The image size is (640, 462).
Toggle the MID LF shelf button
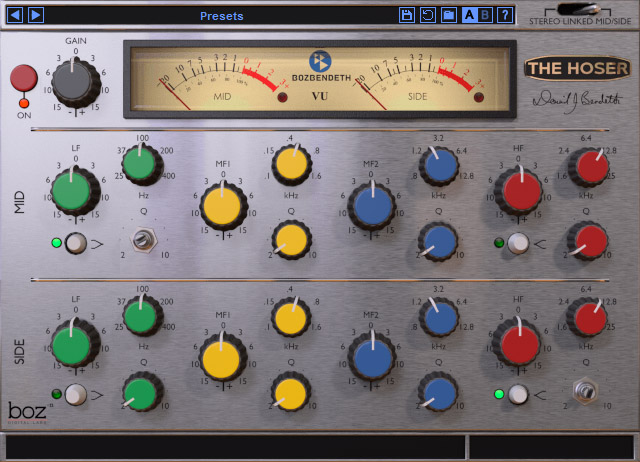tap(75, 242)
